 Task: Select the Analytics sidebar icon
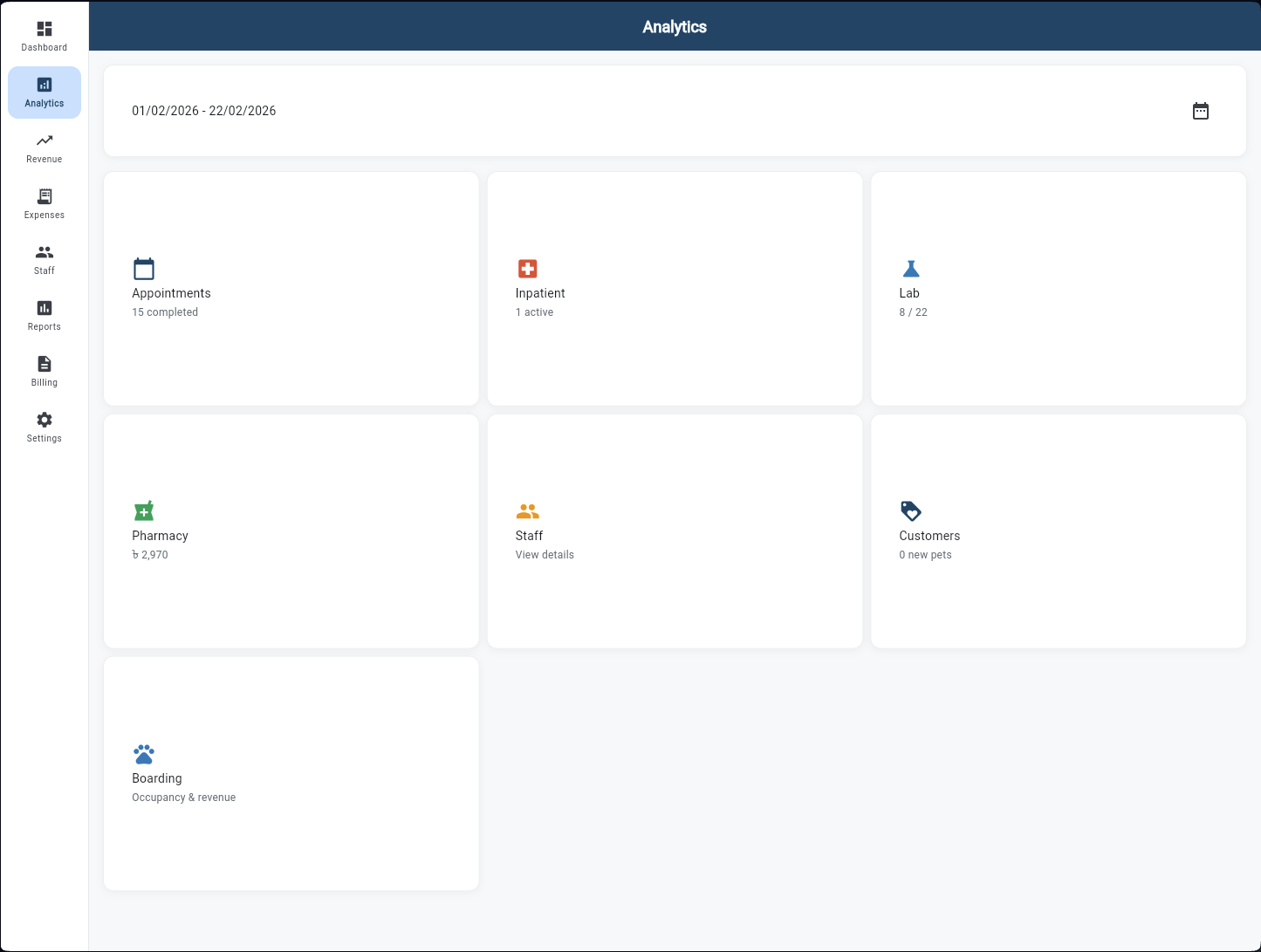[x=44, y=85]
